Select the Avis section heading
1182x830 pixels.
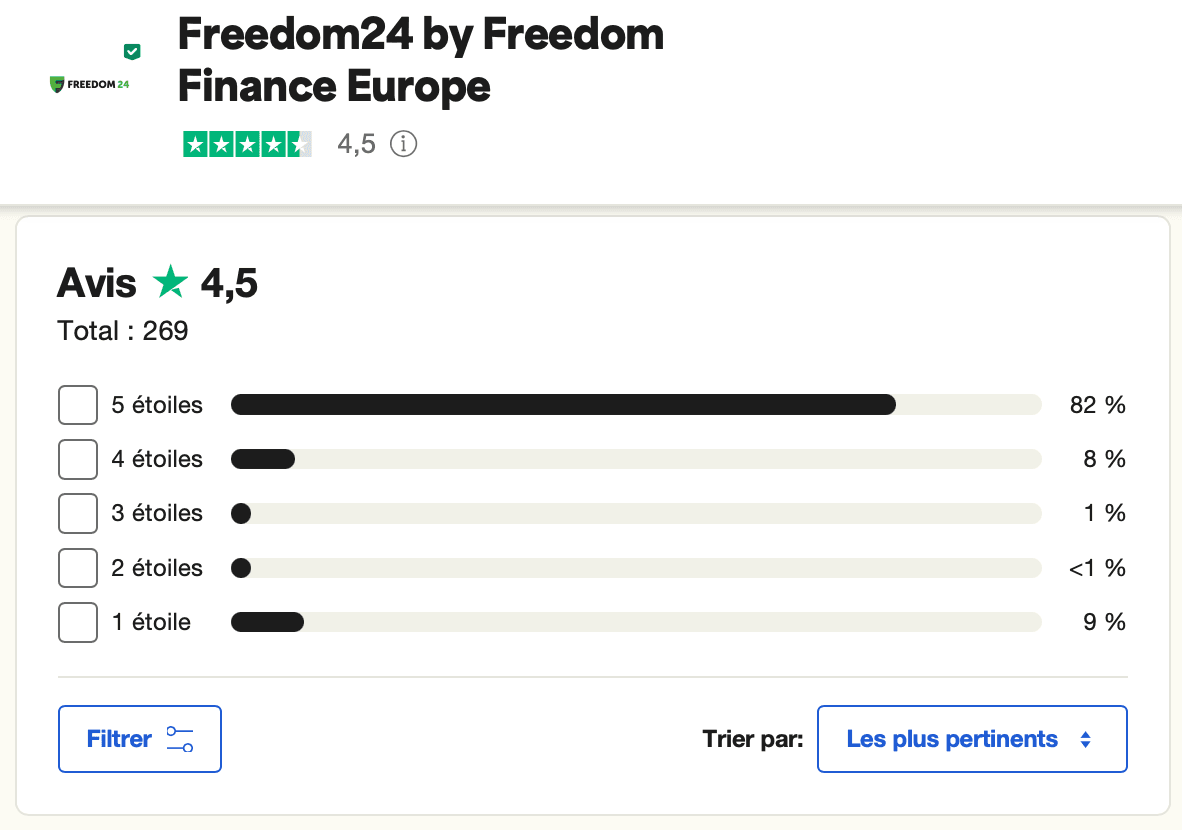97,282
